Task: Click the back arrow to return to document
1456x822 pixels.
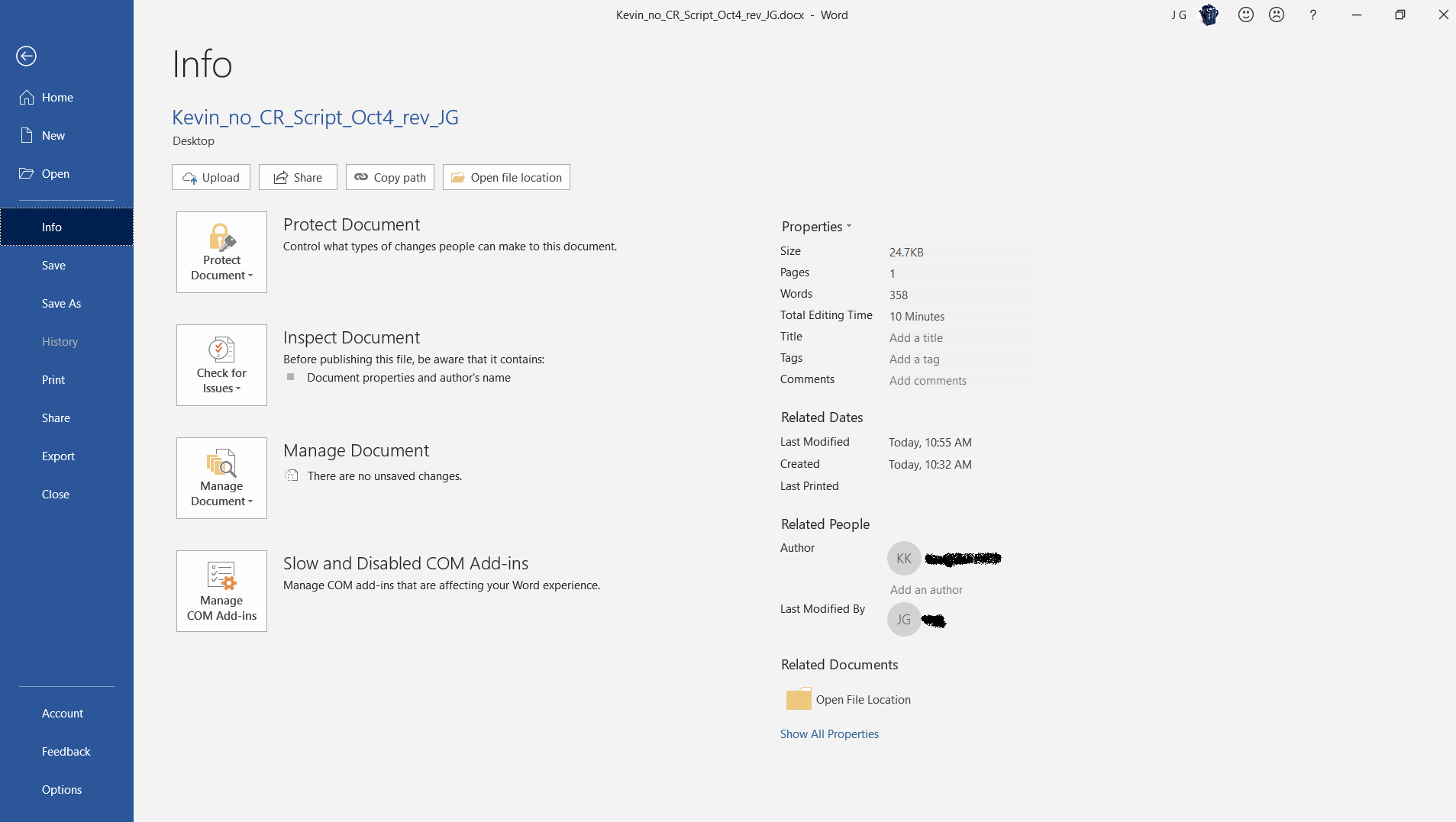Action: click(26, 56)
